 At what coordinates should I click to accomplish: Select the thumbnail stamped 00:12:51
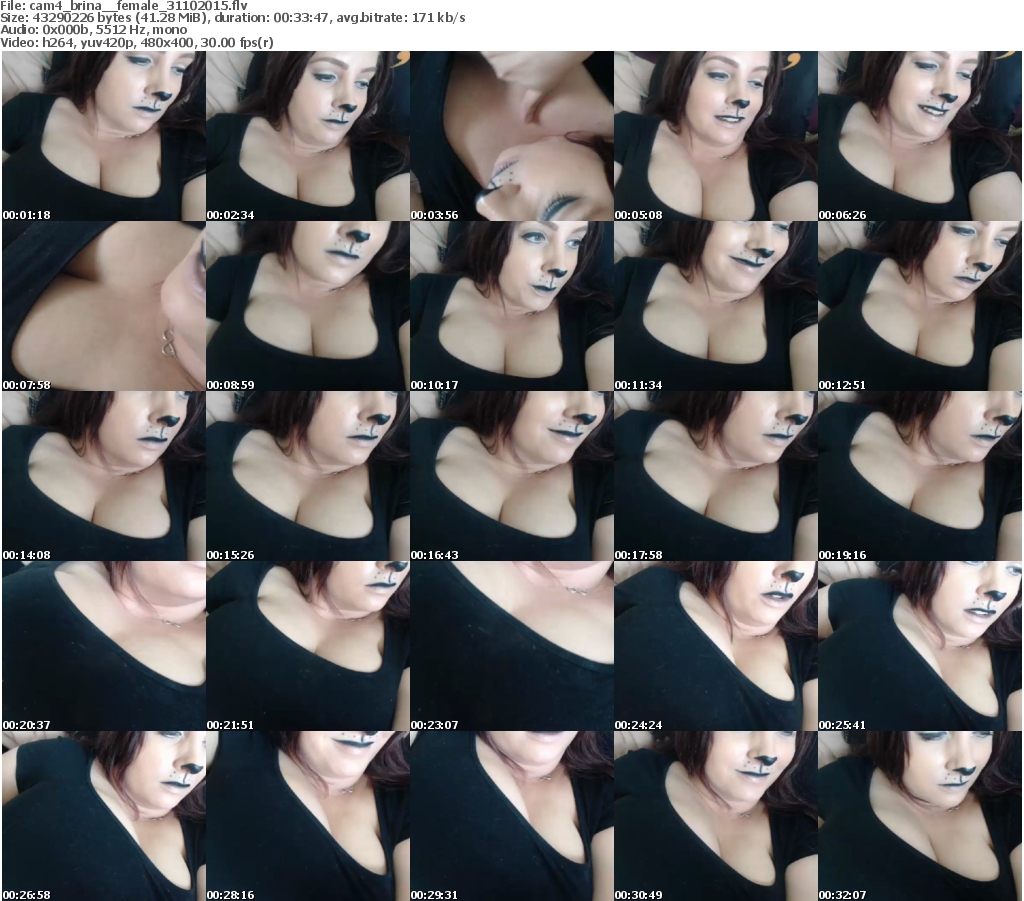(920, 306)
